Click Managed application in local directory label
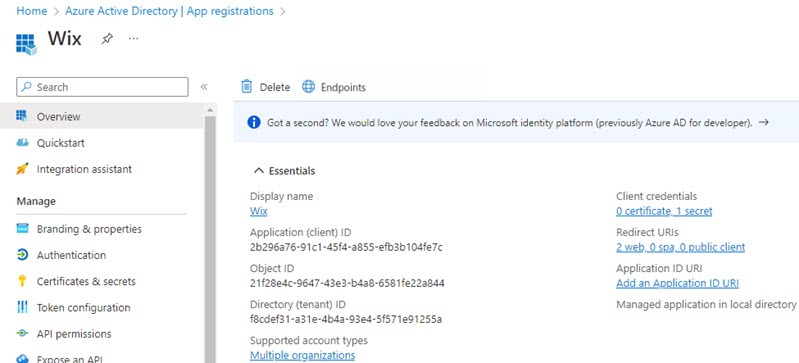 click(706, 304)
